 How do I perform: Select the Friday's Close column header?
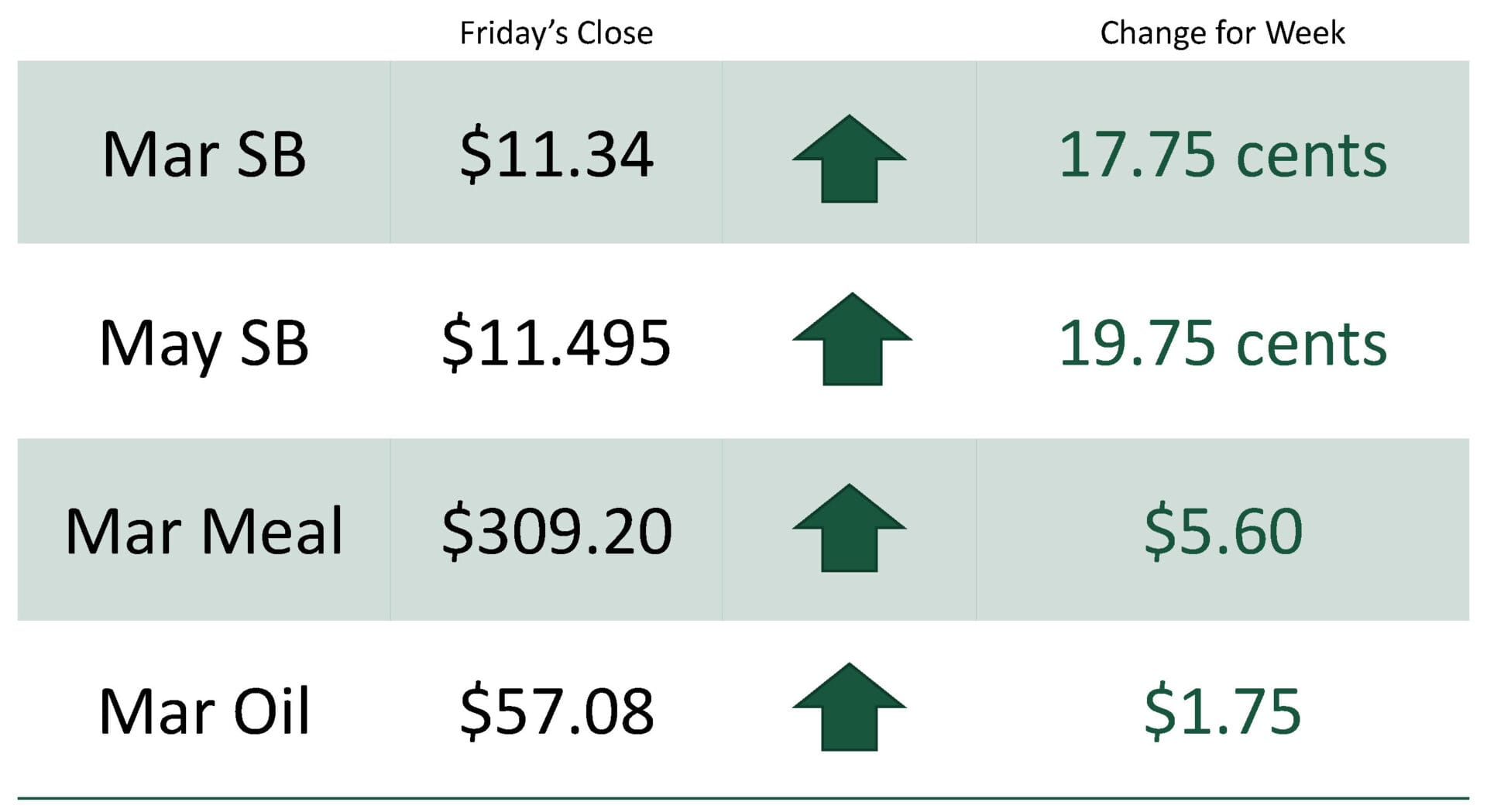coord(556,33)
